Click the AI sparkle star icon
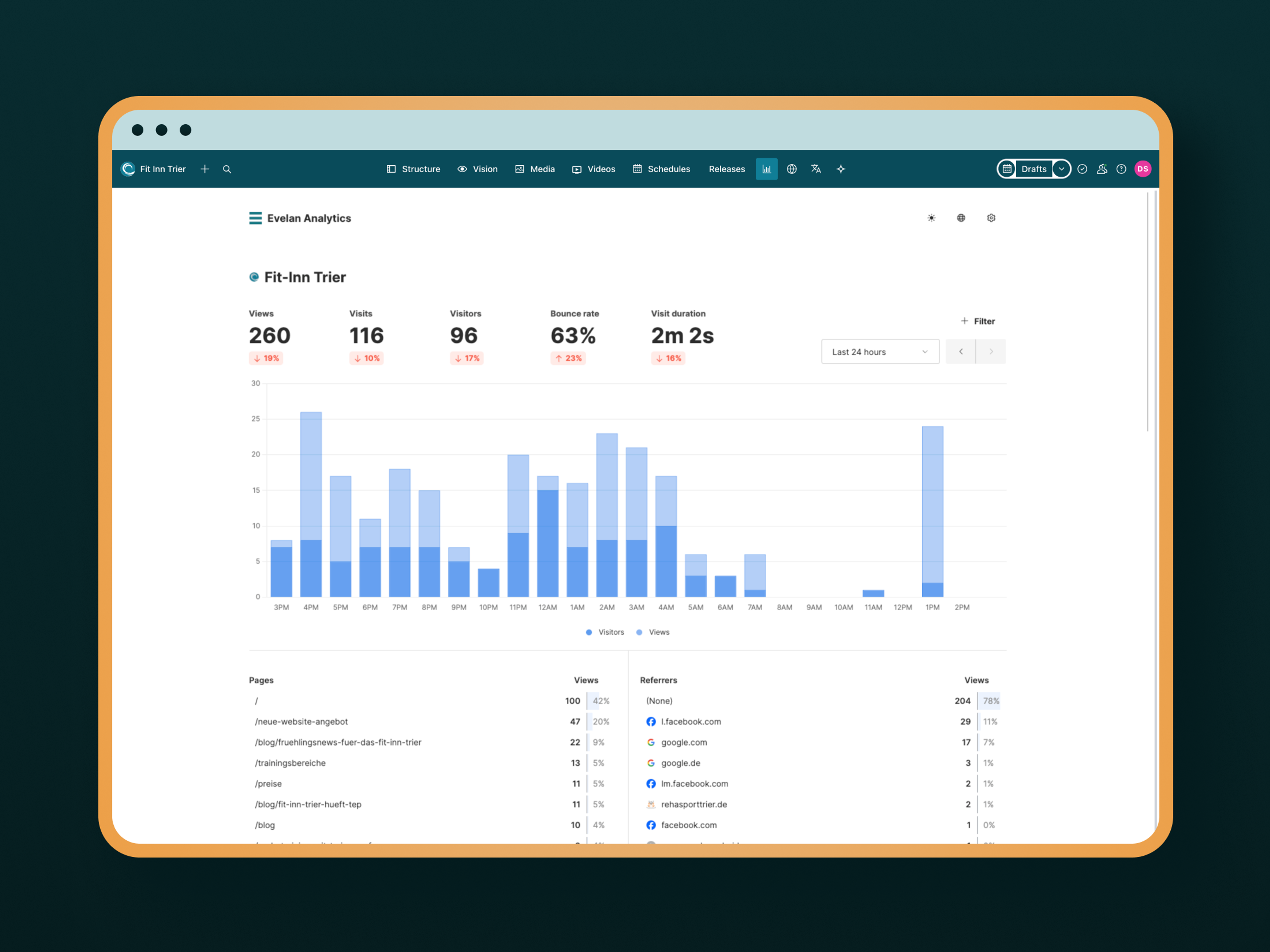Screen dimensions: 1270x952 841,169
